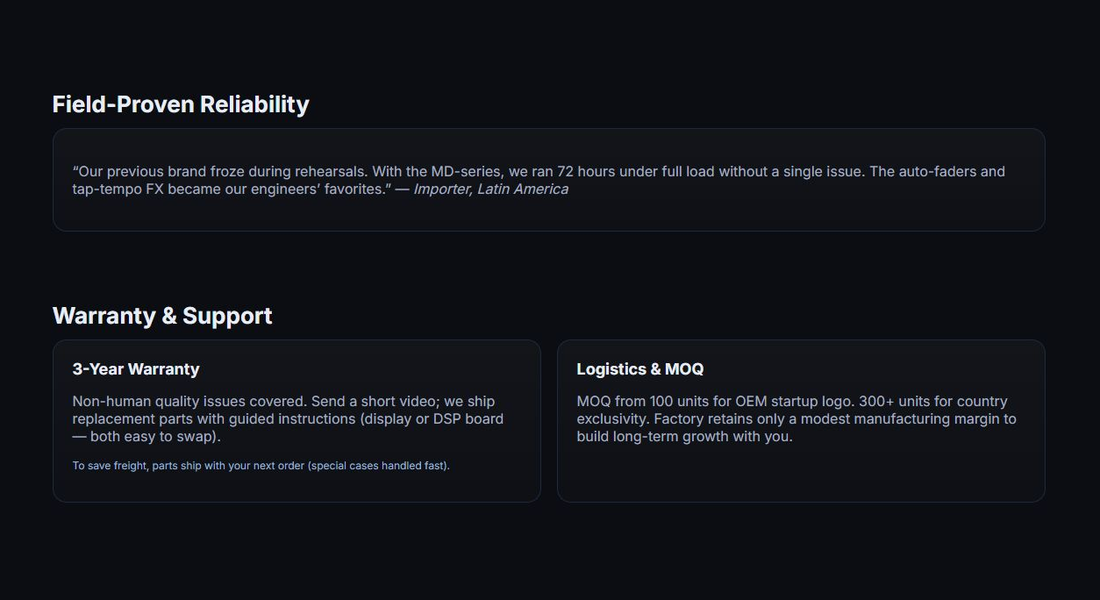Click "Our previous brand froze" quote opening
The height and width of the screenshot is (600, 1100).
[x=160, y=171]
